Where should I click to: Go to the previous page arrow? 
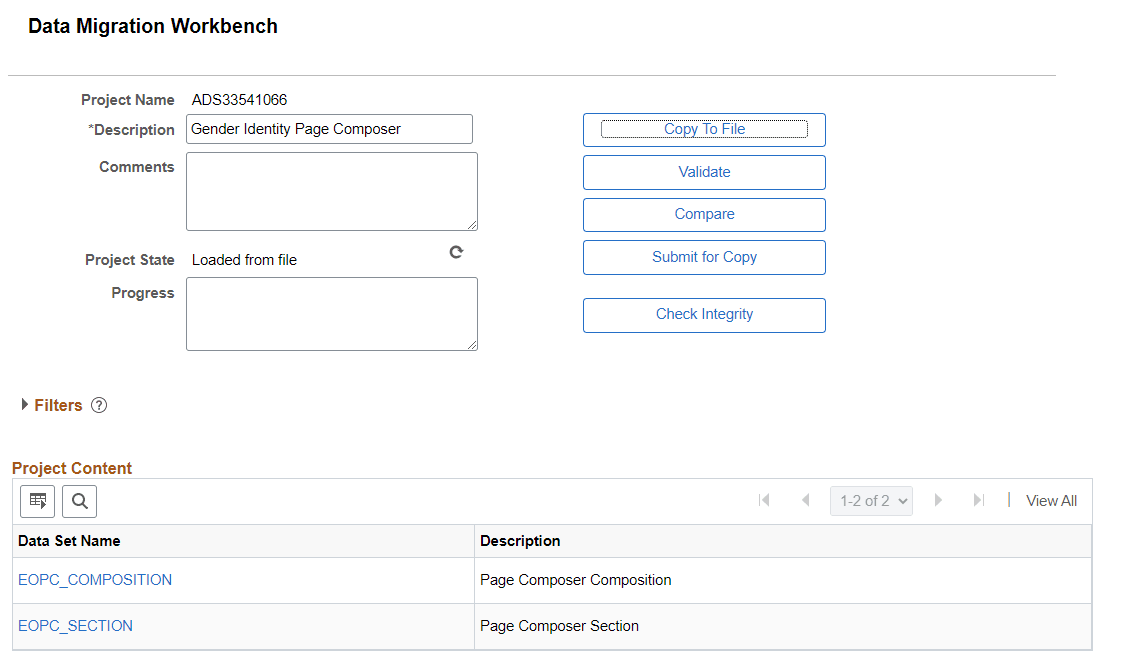(x=806, y=500)
